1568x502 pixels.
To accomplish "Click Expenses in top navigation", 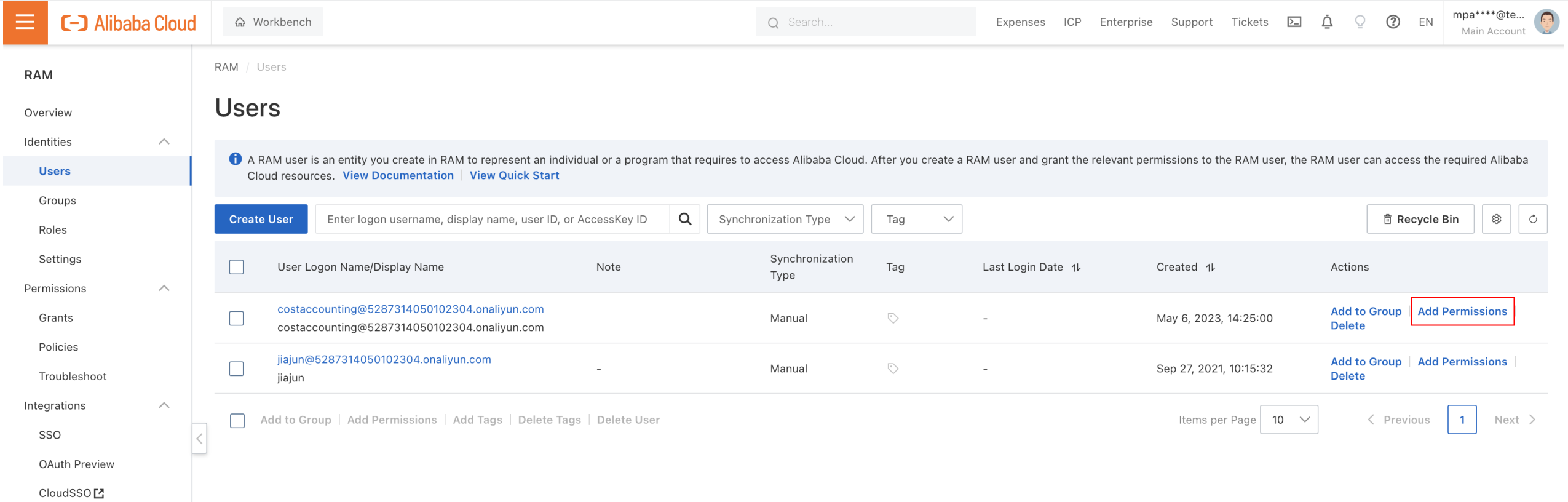I will click(x=1020, y=22).
